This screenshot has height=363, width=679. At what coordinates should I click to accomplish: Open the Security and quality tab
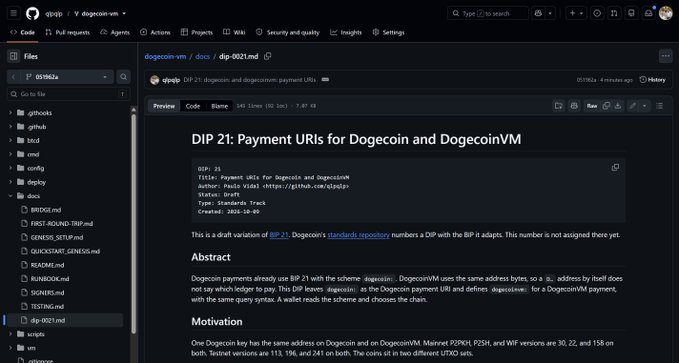click(x=288, y=32)
